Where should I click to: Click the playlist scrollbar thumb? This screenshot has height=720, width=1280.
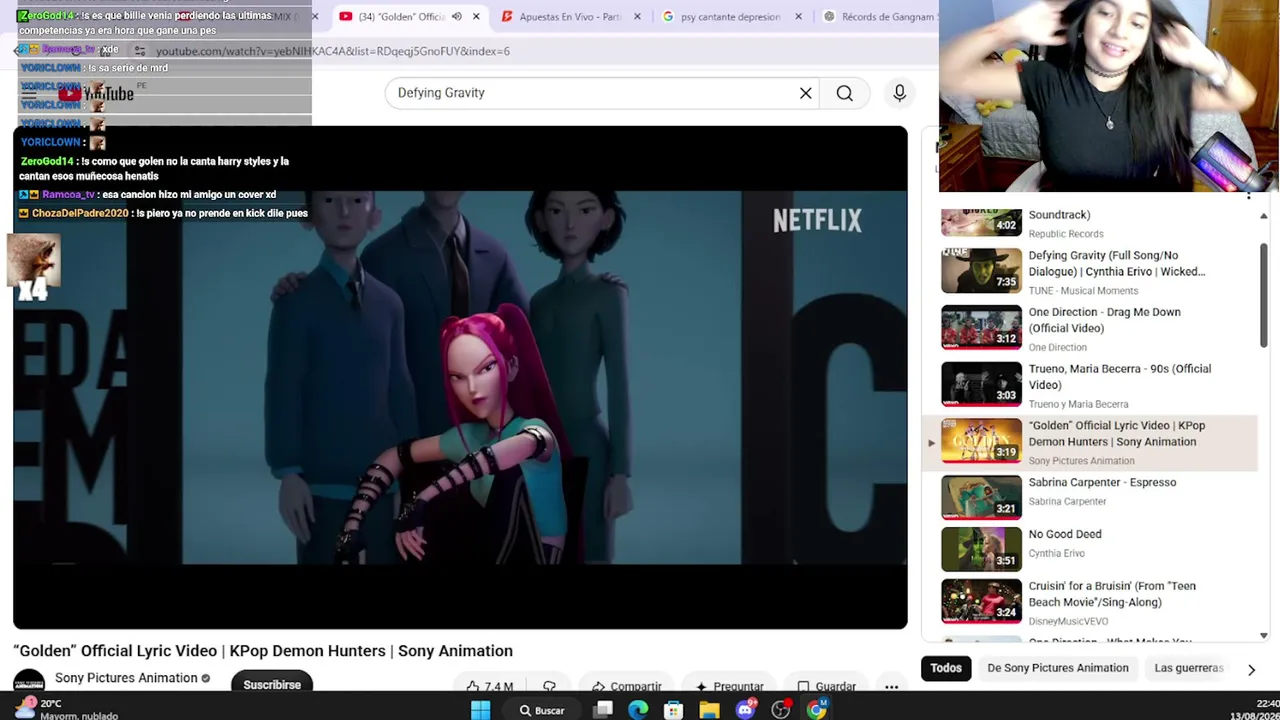[1264, 296]
